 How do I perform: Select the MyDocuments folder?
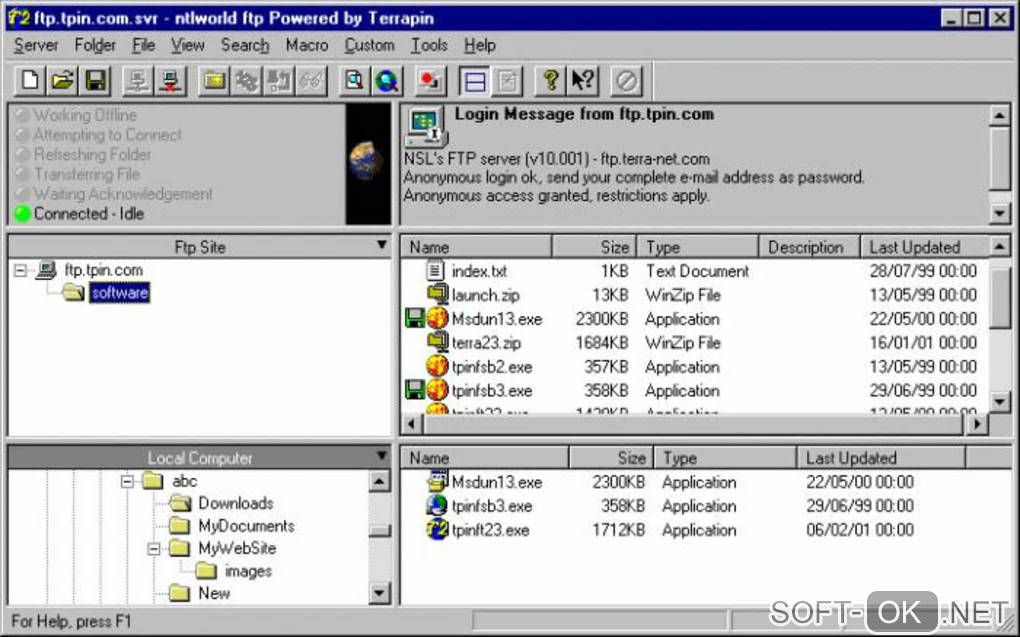point(246,526)
